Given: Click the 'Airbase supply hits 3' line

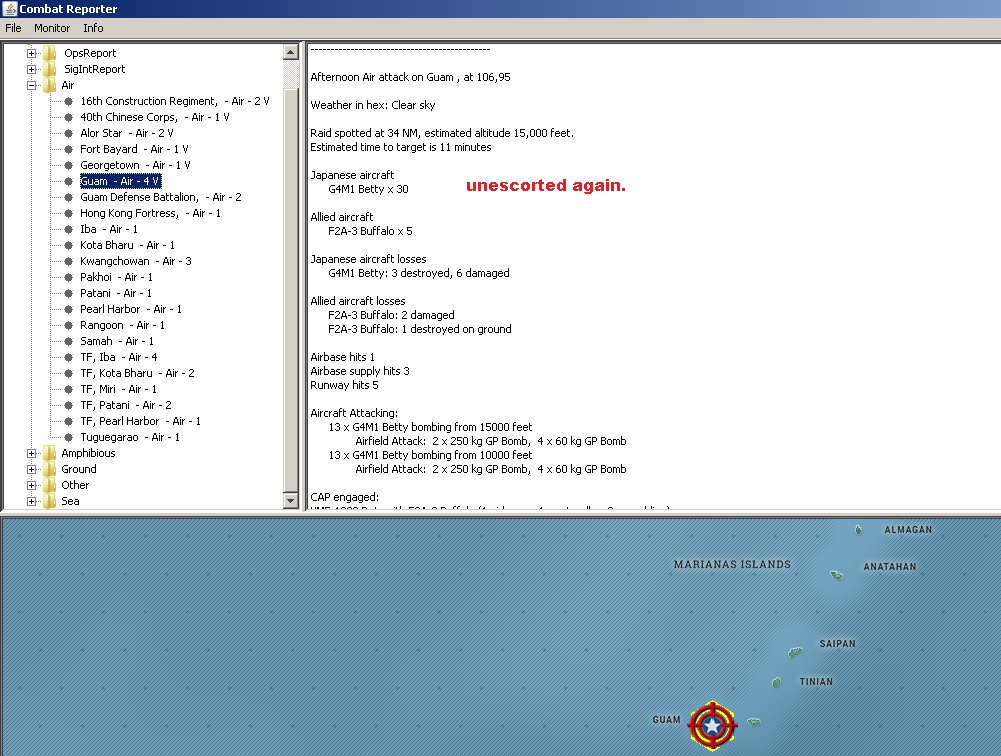Looking at the screenshot, I should [360, 371].
